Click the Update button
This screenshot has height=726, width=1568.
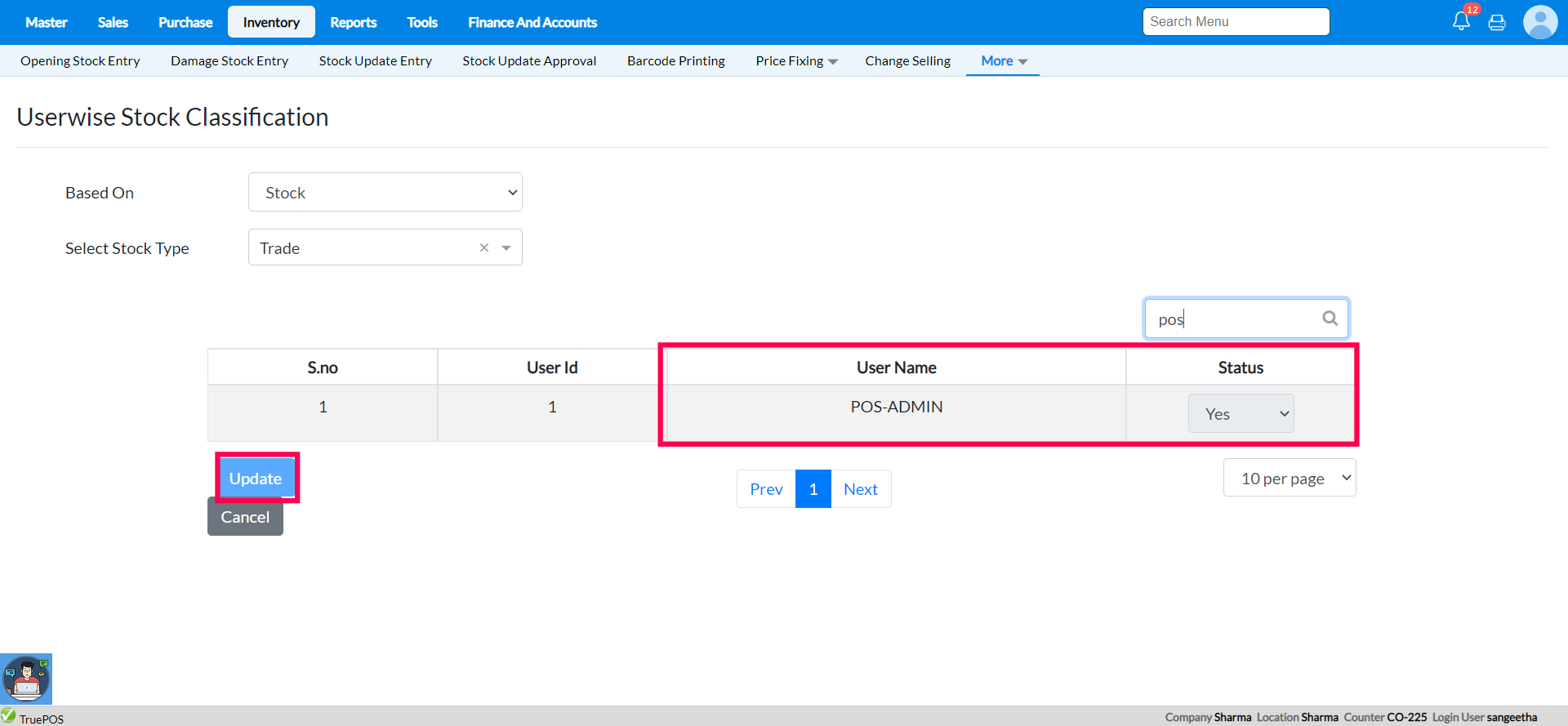[256, 479]
